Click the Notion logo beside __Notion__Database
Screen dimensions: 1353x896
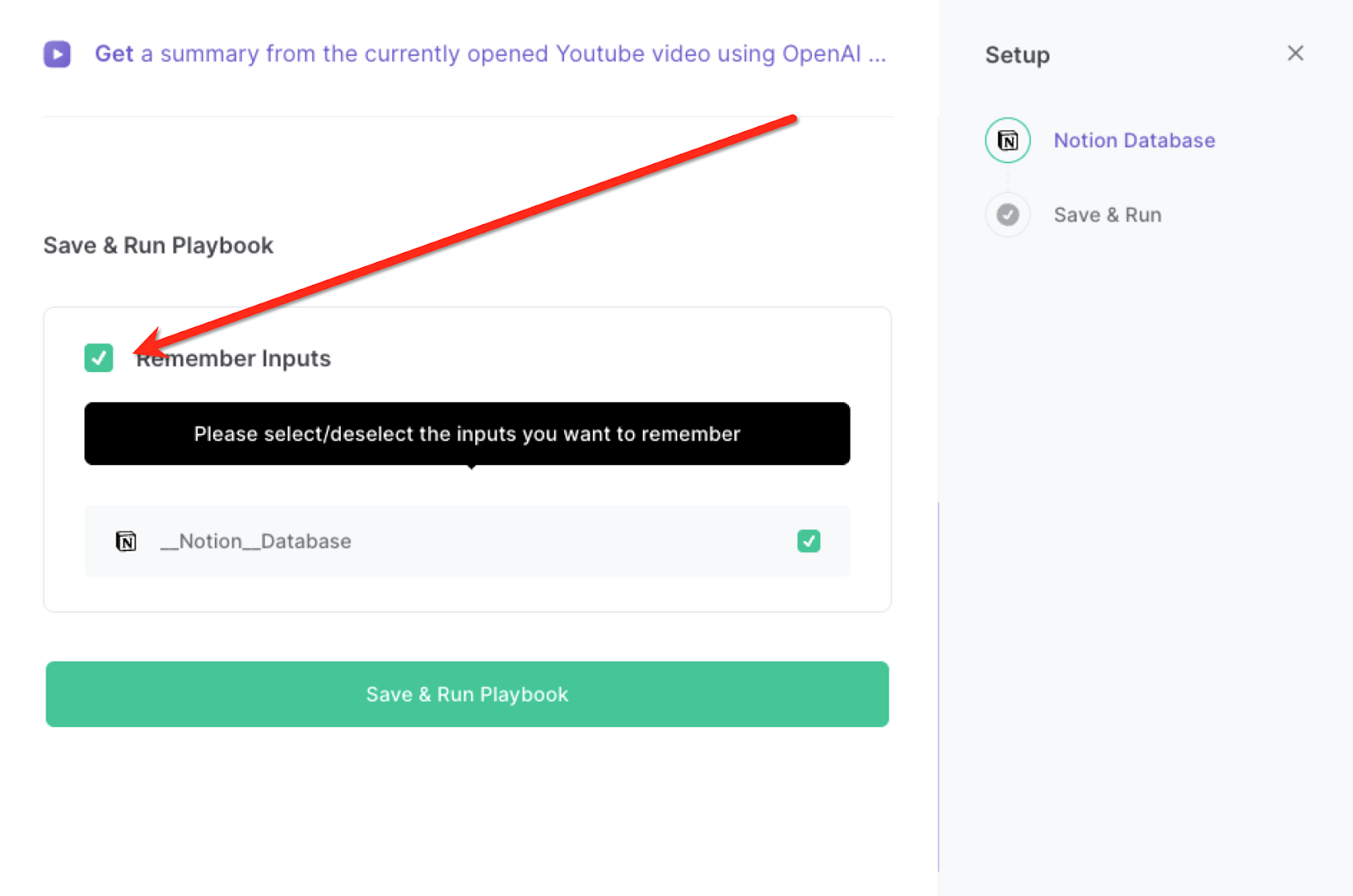[x=127, y=541]
